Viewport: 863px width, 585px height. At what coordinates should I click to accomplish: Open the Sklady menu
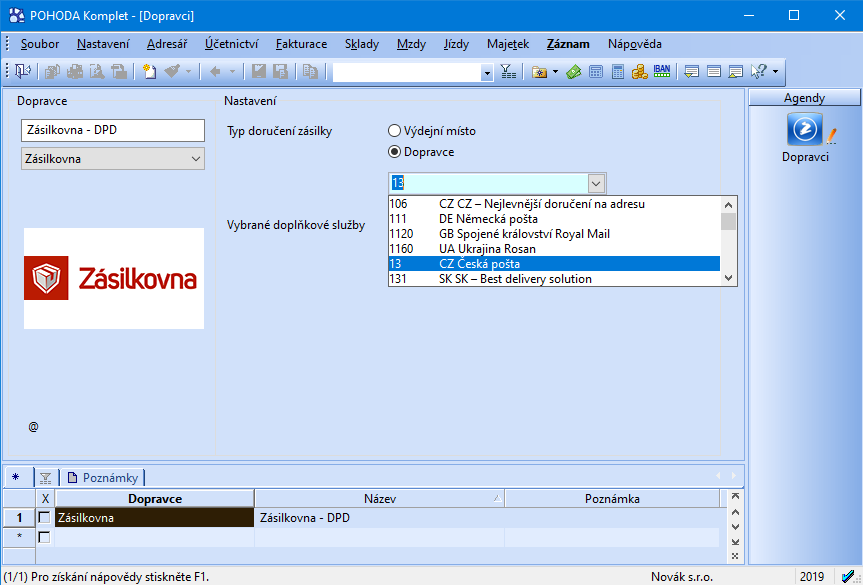362,44
